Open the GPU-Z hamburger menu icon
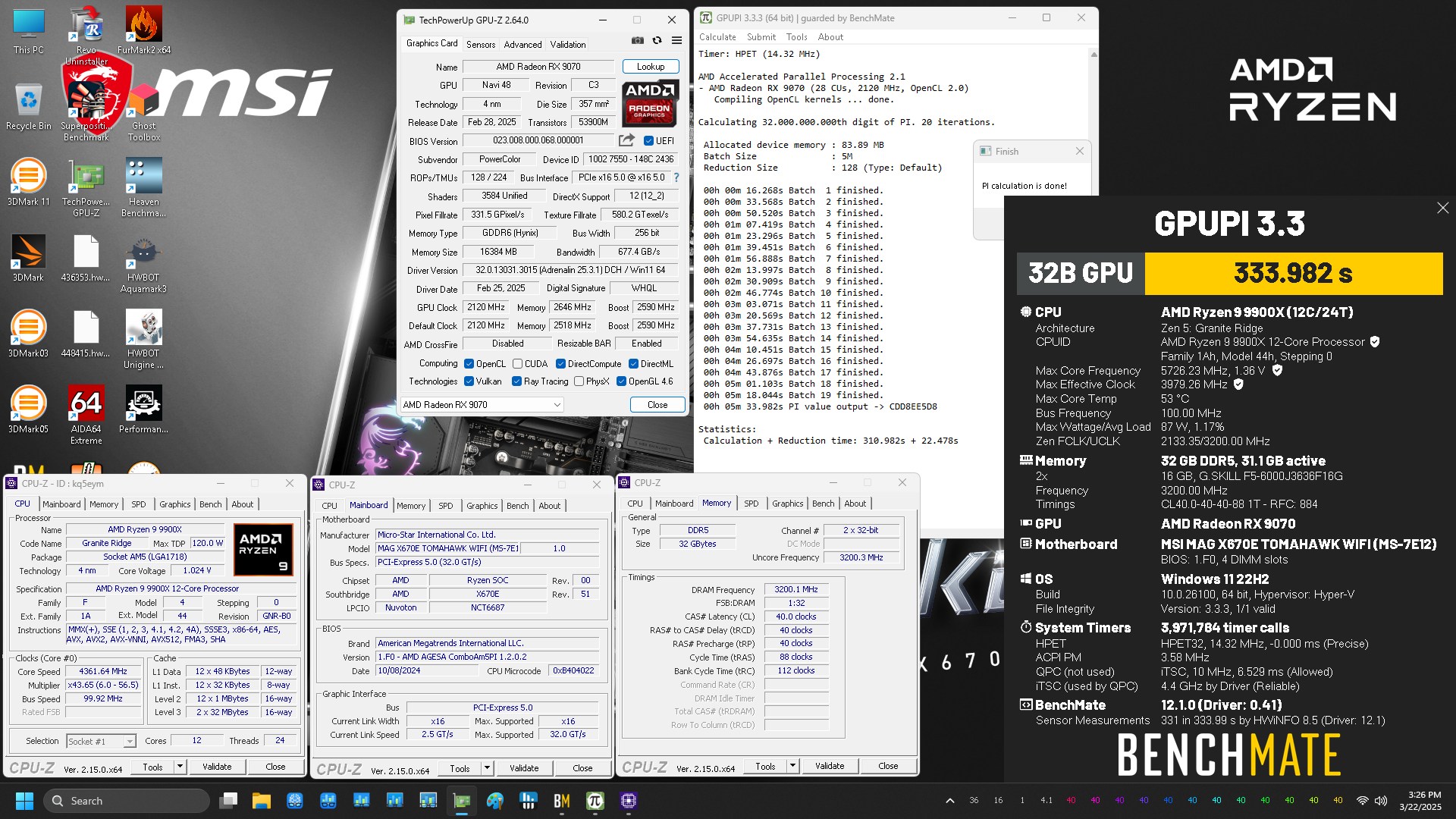This screenshot has width=1456, height=819. tap(676, 41)
